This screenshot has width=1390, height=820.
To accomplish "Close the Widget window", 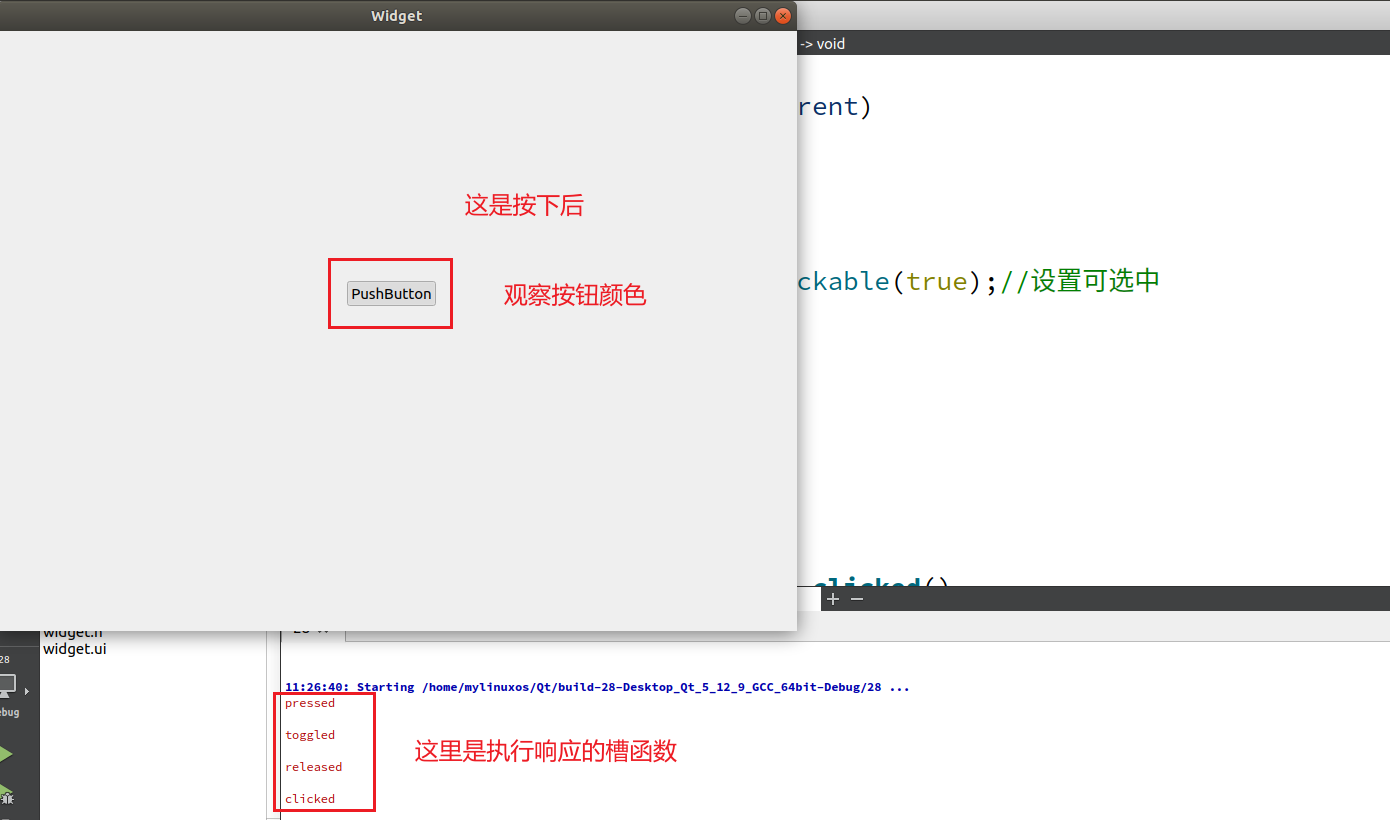I will tap(783, 15).
